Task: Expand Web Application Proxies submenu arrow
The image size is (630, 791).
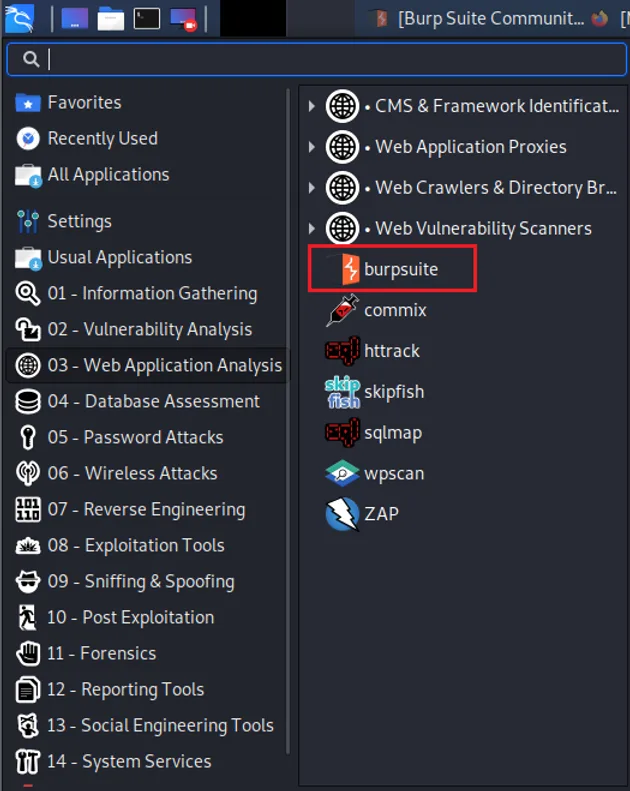Action: coord(312,147)
